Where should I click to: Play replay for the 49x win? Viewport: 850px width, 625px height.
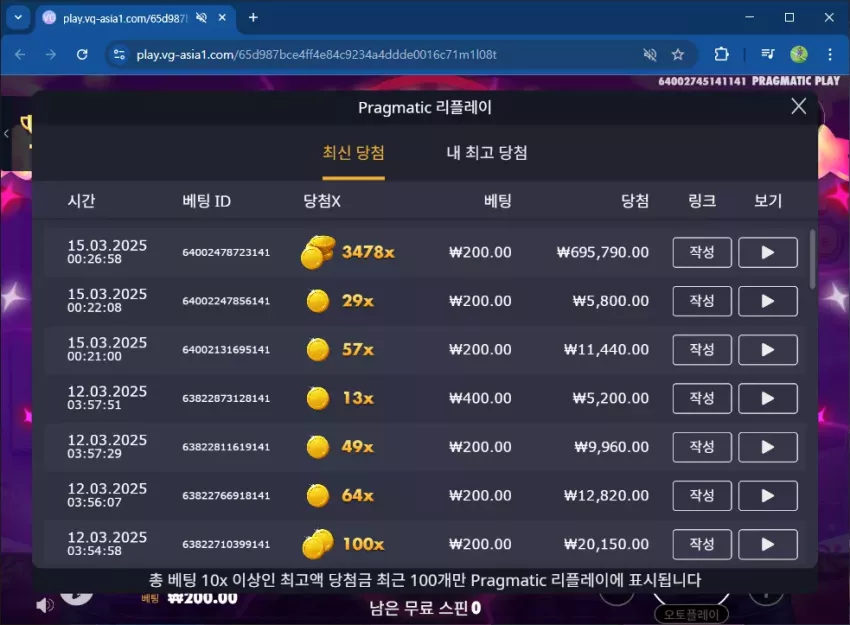point(768,447)
